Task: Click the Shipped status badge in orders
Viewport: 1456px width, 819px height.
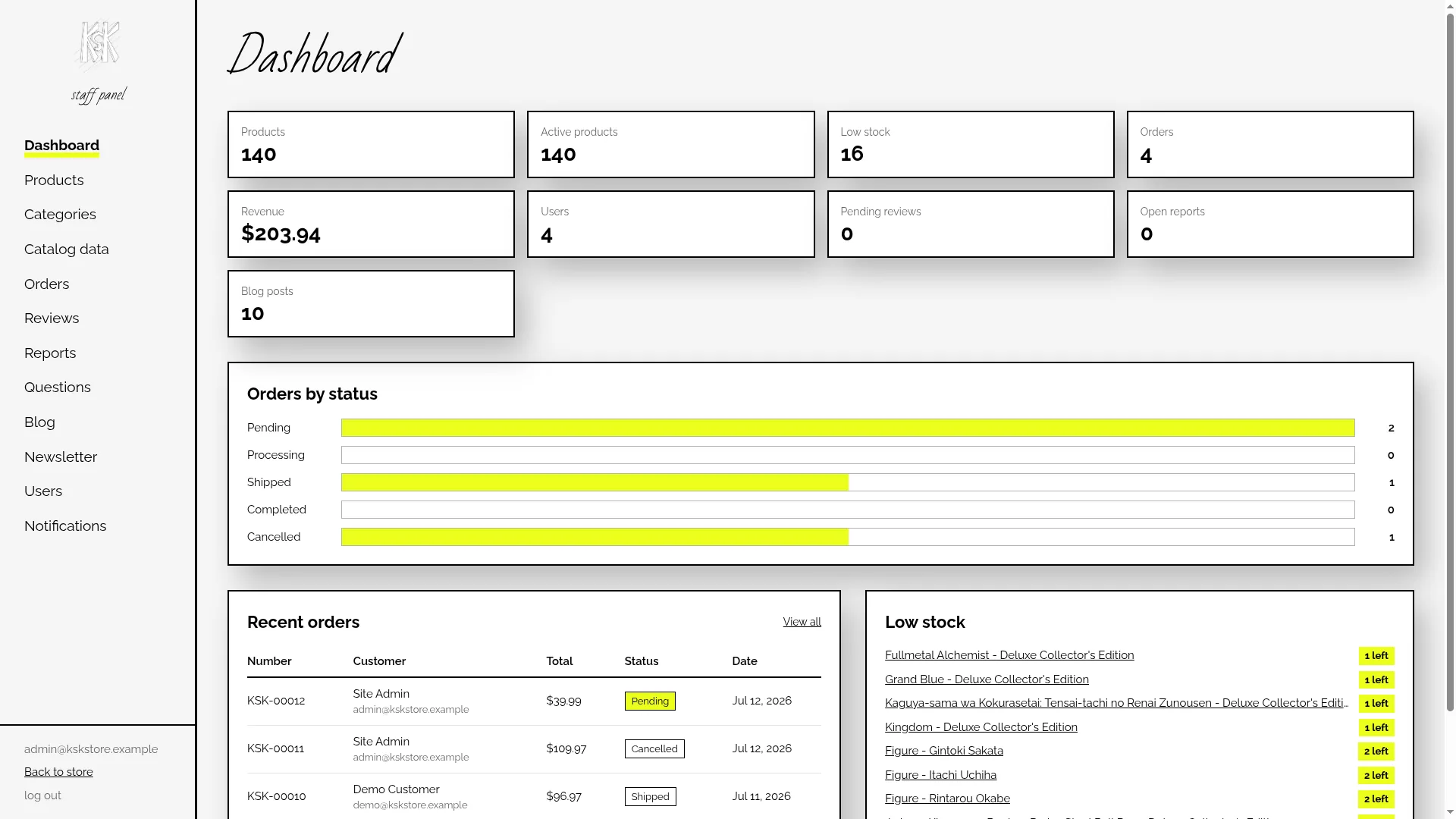Action: [650, 796]
